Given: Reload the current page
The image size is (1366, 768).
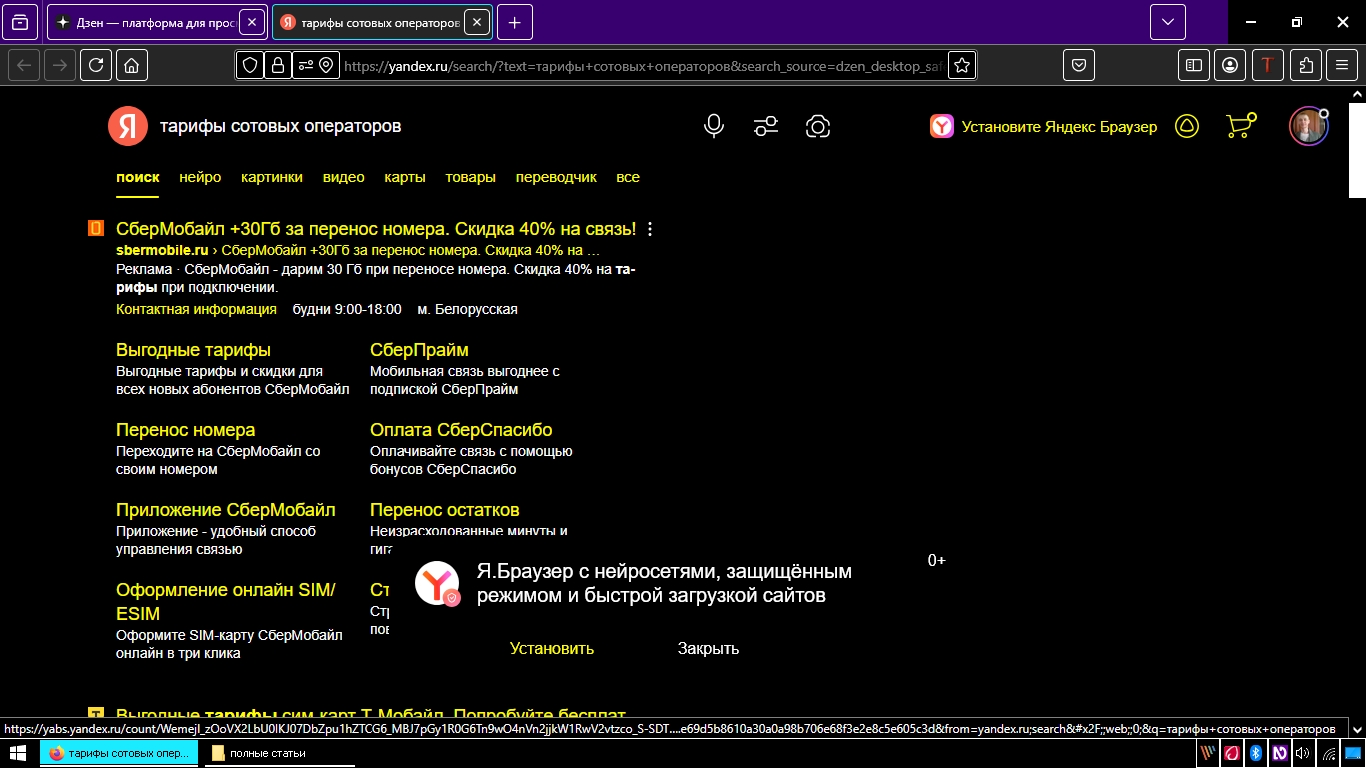Looking at the screenshot, I should [x=96, y=65].
